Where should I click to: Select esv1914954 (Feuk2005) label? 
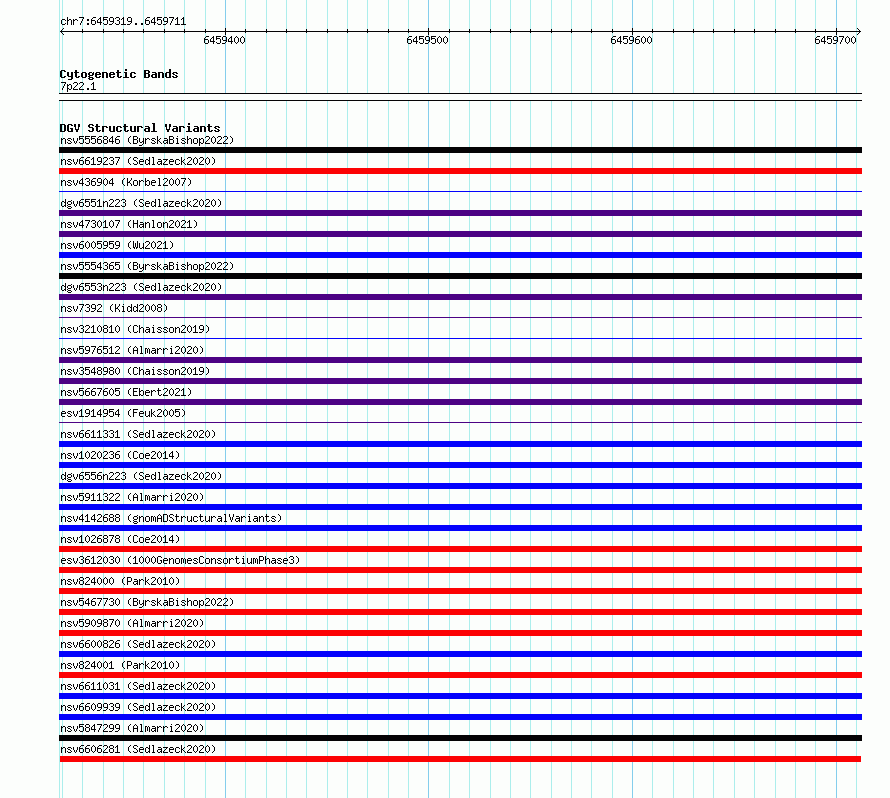tap(123, 413)
